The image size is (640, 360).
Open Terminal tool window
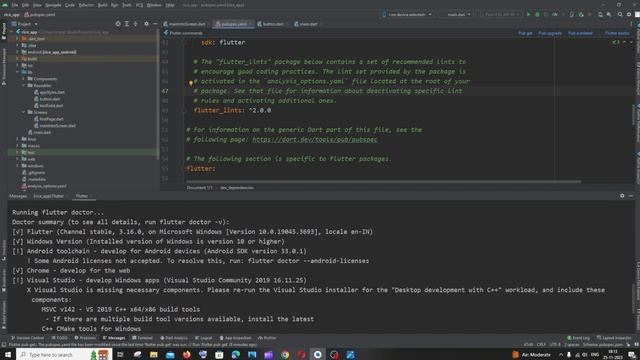point(142,338)
